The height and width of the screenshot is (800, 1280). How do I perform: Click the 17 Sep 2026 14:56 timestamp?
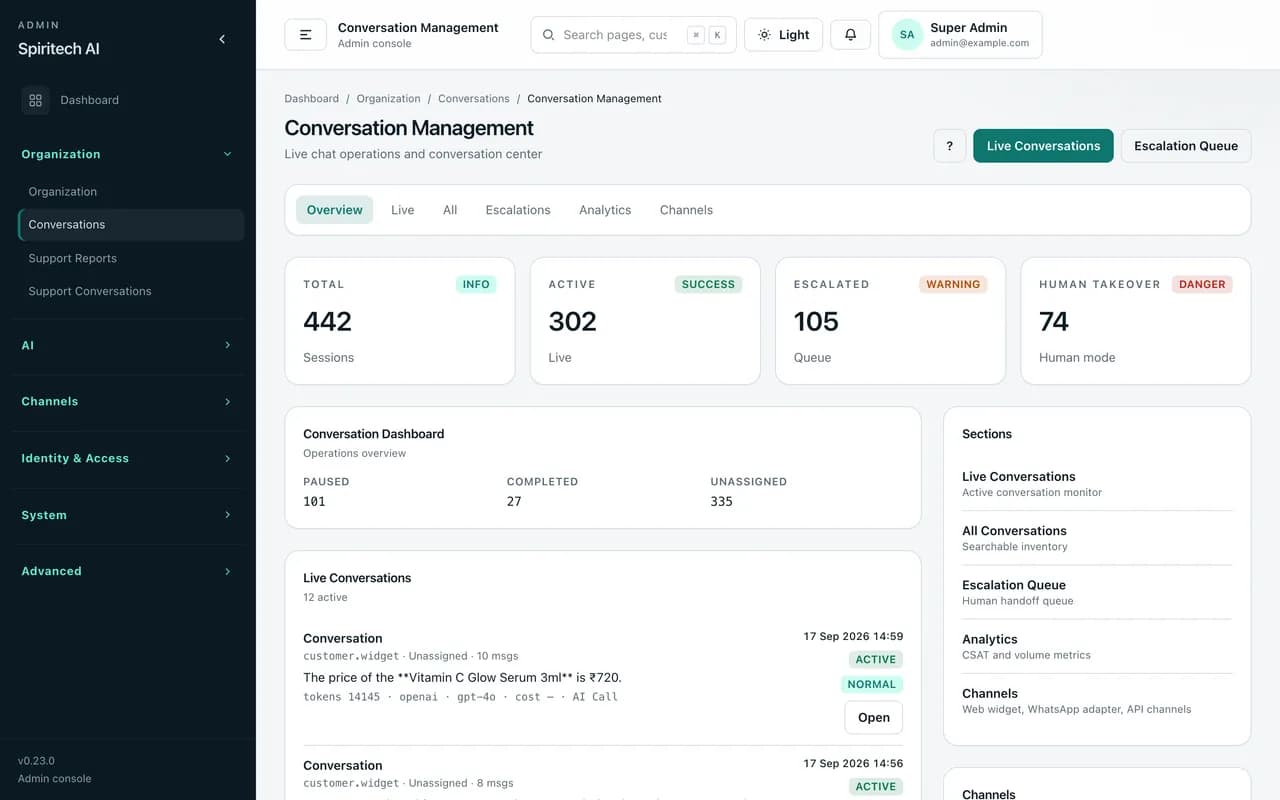[853, 763]
